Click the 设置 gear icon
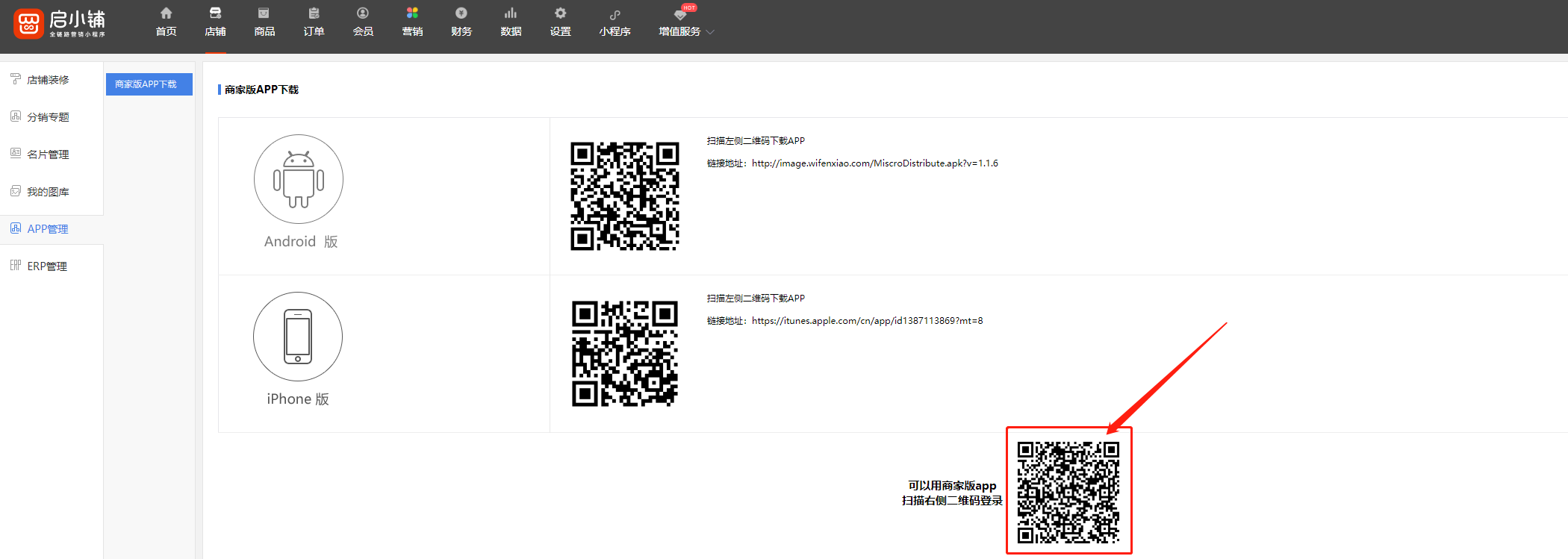1568x559 pixels. click(x=560, y=13)
